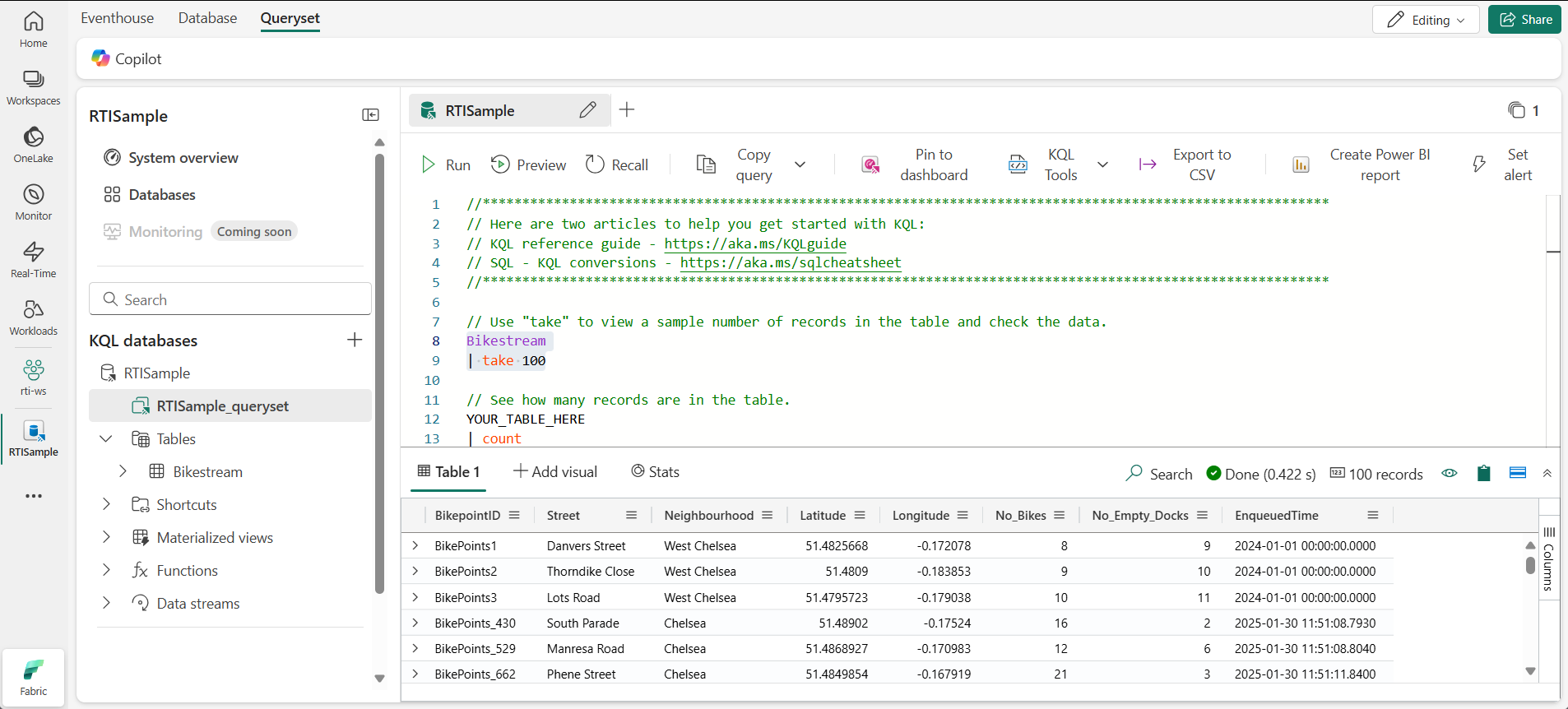Open OneLake catalog icon
The image size is (1568, 709).
pyautogui.click(x=34, y=145)
